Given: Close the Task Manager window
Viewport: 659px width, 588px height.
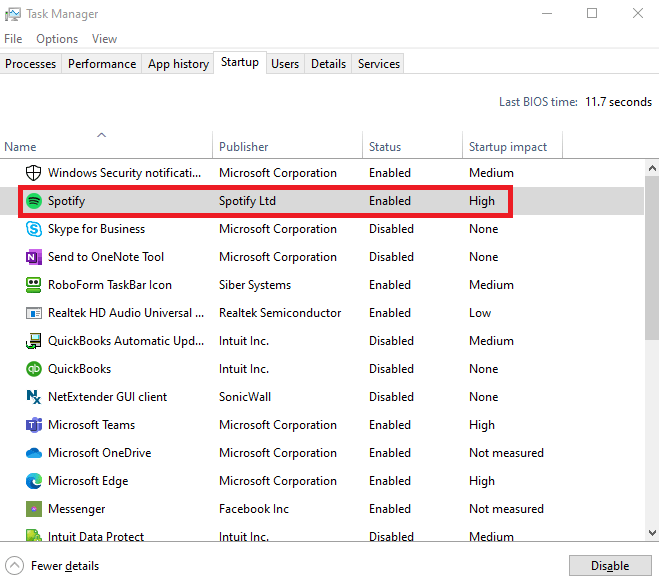Looking at the screenshot, I should point(638,13).
